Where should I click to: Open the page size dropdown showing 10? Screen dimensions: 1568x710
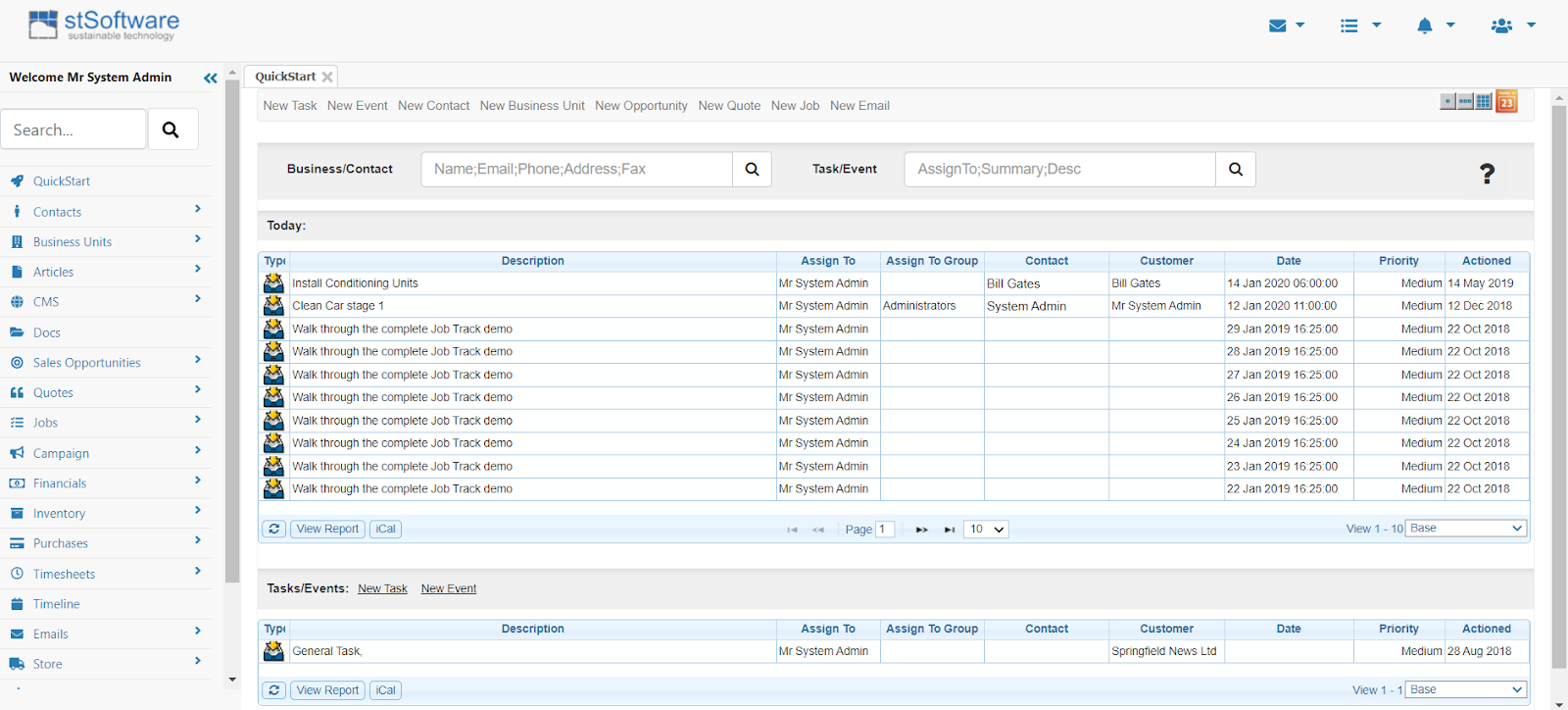point(986,530)
